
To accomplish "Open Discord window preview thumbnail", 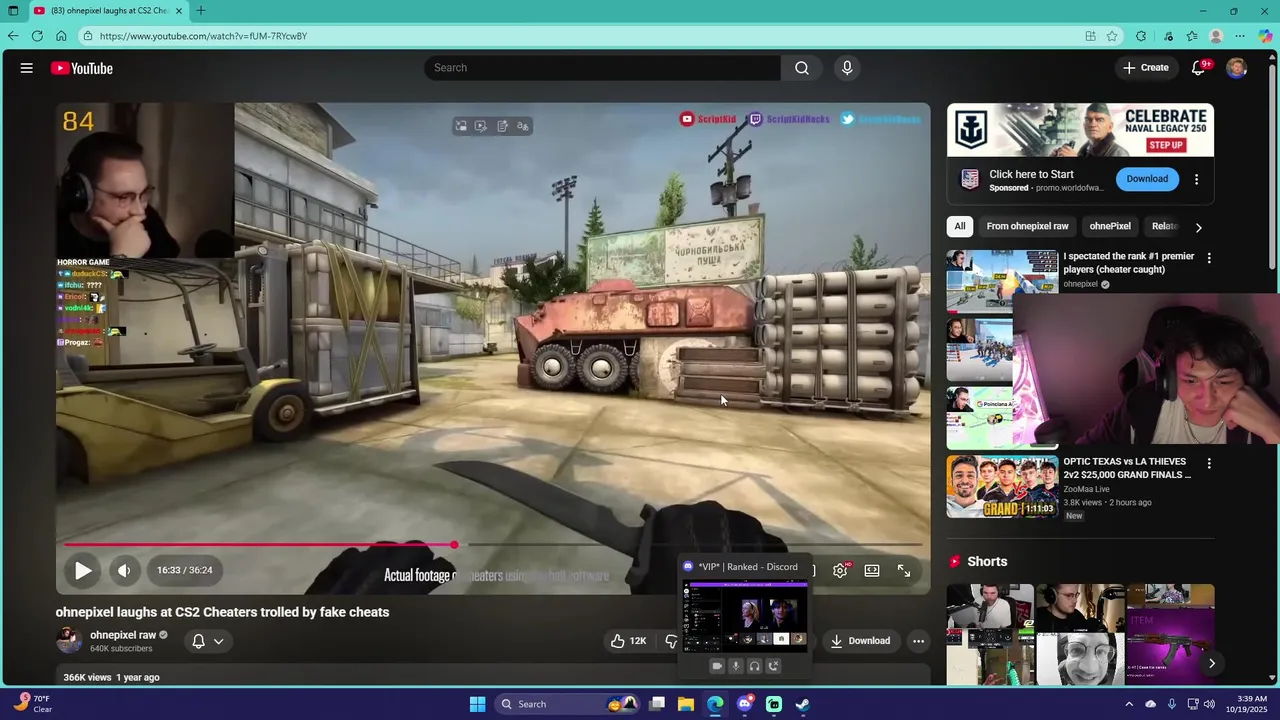I will [744, 616].
